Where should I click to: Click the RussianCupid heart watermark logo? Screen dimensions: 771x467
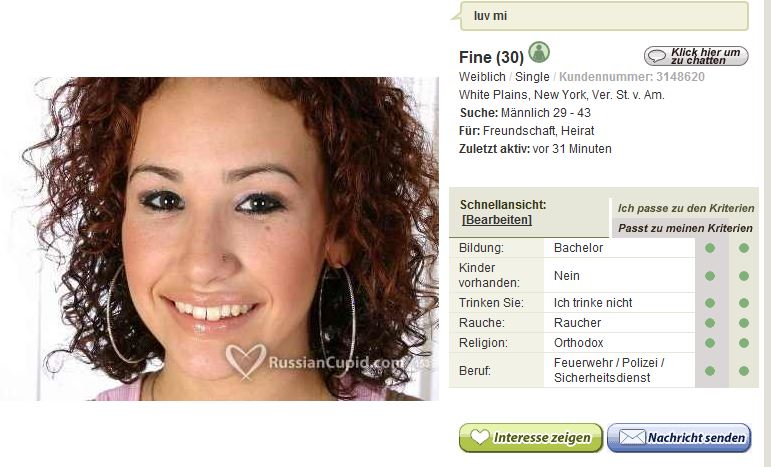click(x=245, y=361)
